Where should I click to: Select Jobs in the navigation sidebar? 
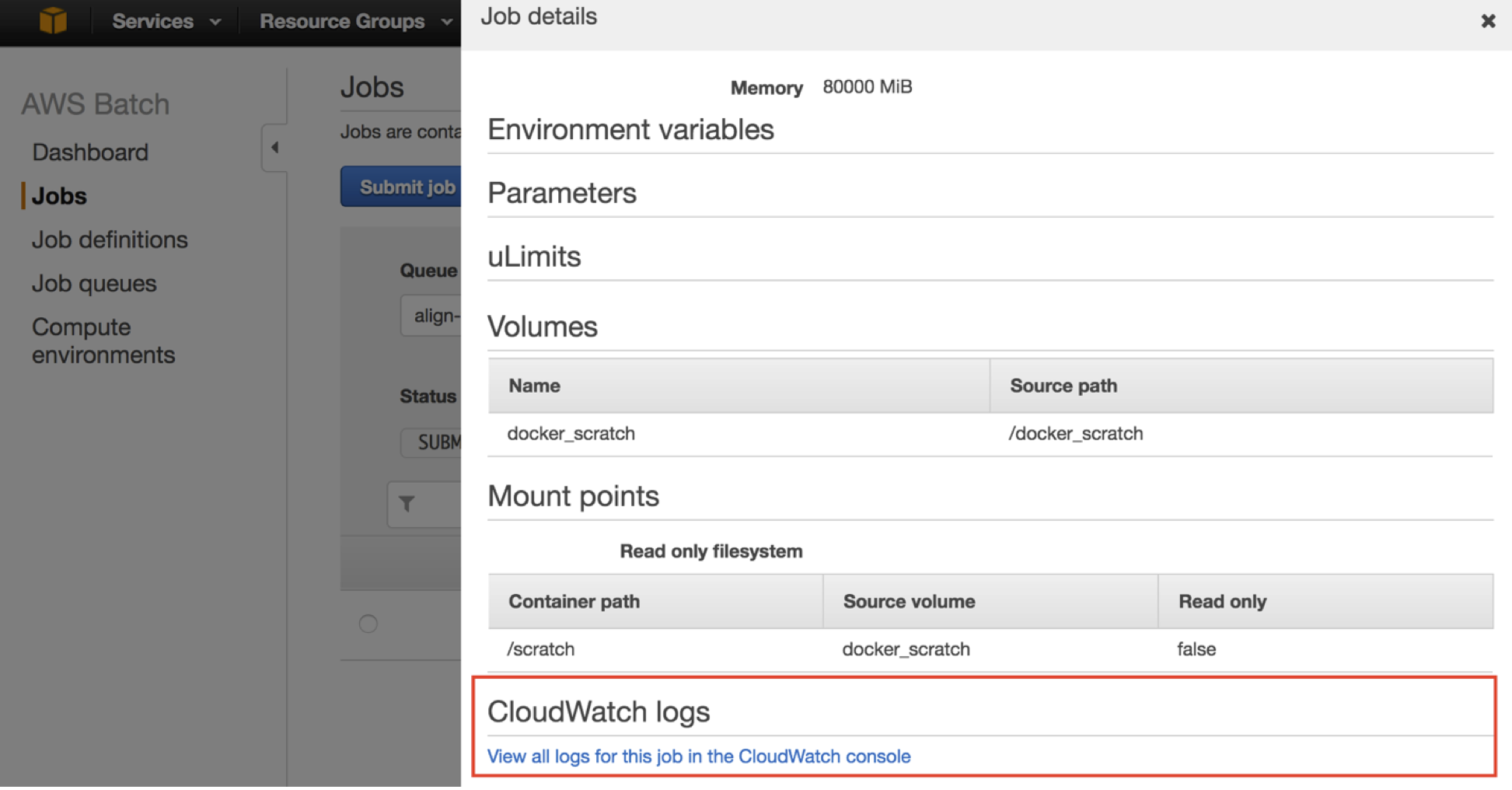(59, 196)
